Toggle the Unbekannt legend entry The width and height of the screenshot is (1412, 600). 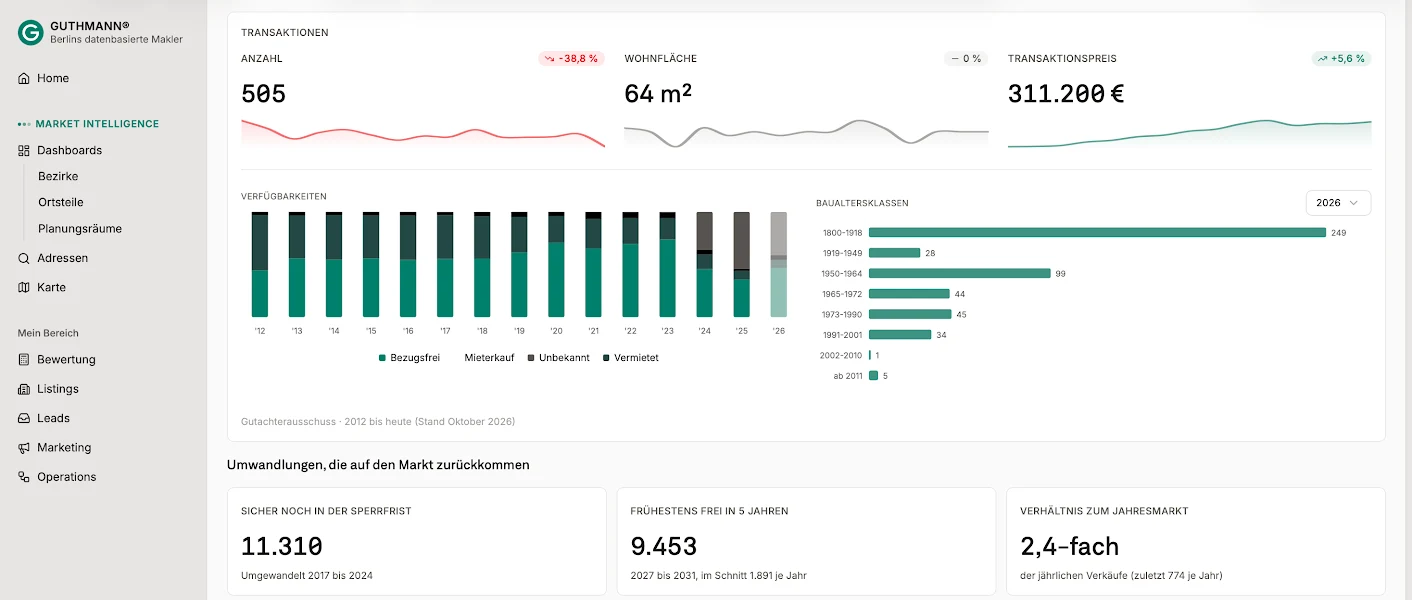point(558,357)
